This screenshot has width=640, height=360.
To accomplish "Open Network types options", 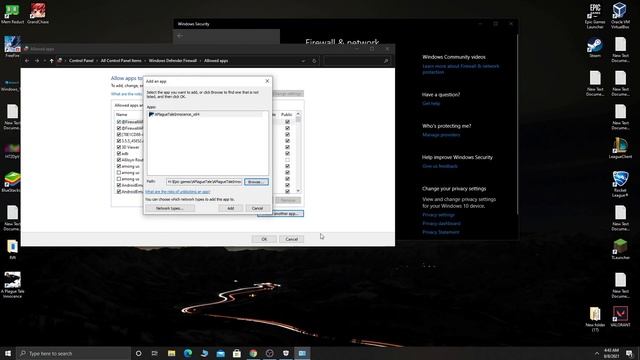I will coord(170,208).
